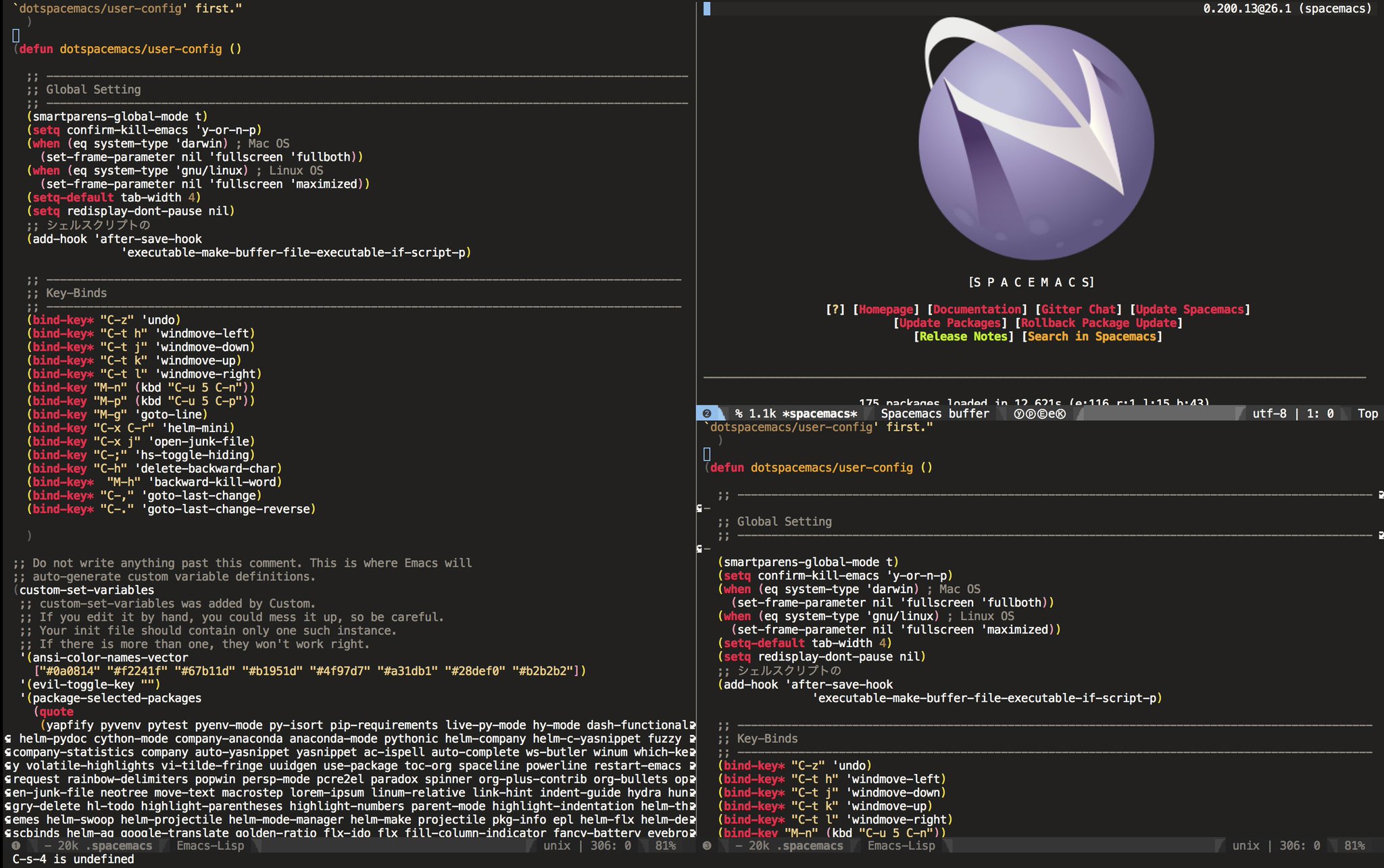Open the [?] help link

pos(835,309)
